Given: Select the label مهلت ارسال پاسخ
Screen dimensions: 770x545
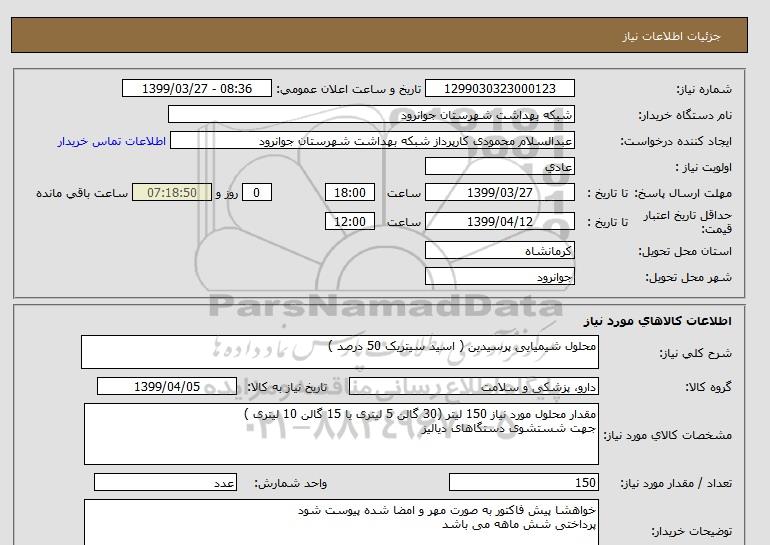Looking at the screenshot, I should (x=683, y=193).
